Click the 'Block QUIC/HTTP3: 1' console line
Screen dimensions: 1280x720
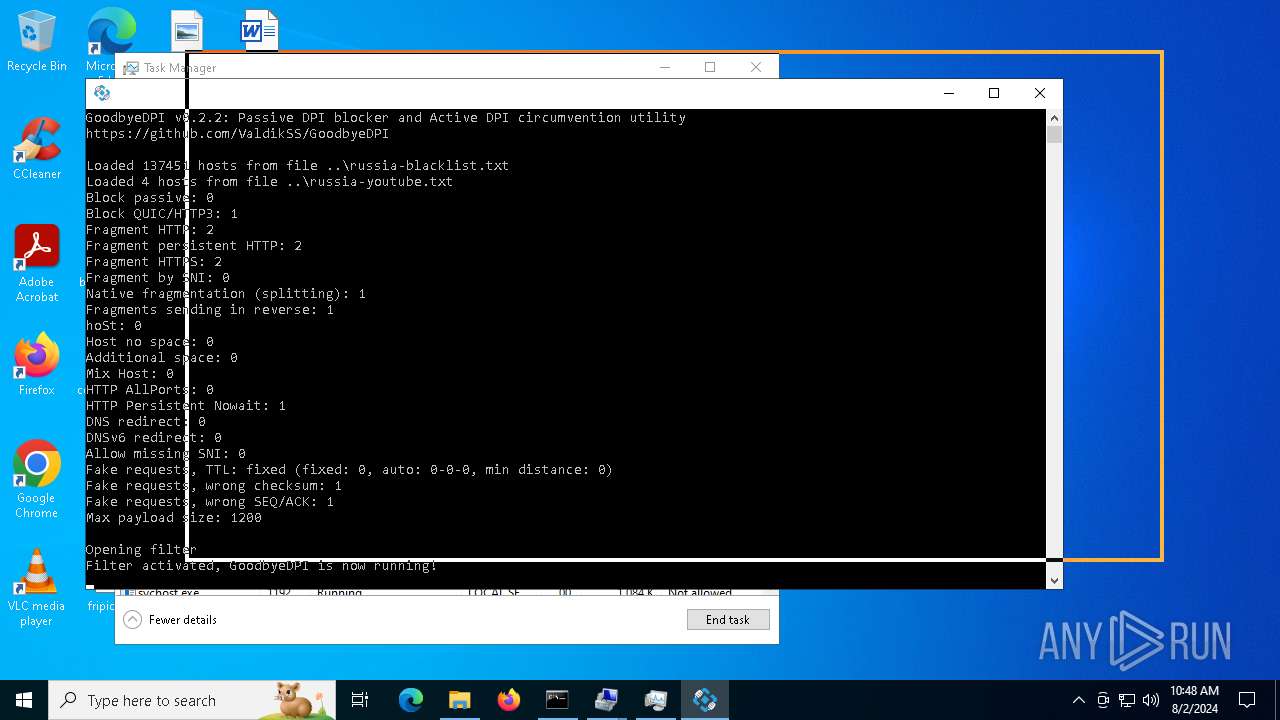click(162, 214)
